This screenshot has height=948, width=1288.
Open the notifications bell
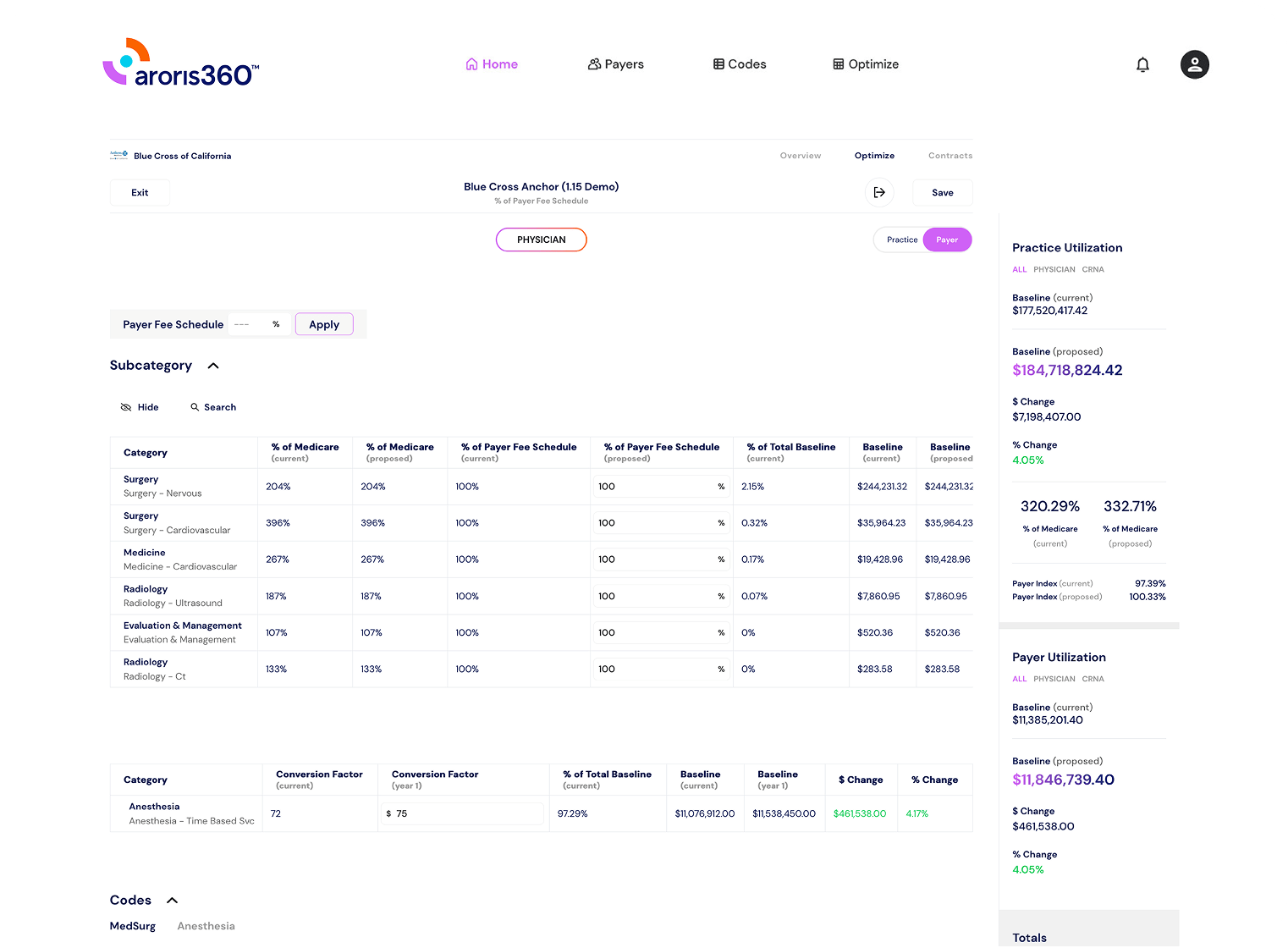click(x=1142, y=64)
